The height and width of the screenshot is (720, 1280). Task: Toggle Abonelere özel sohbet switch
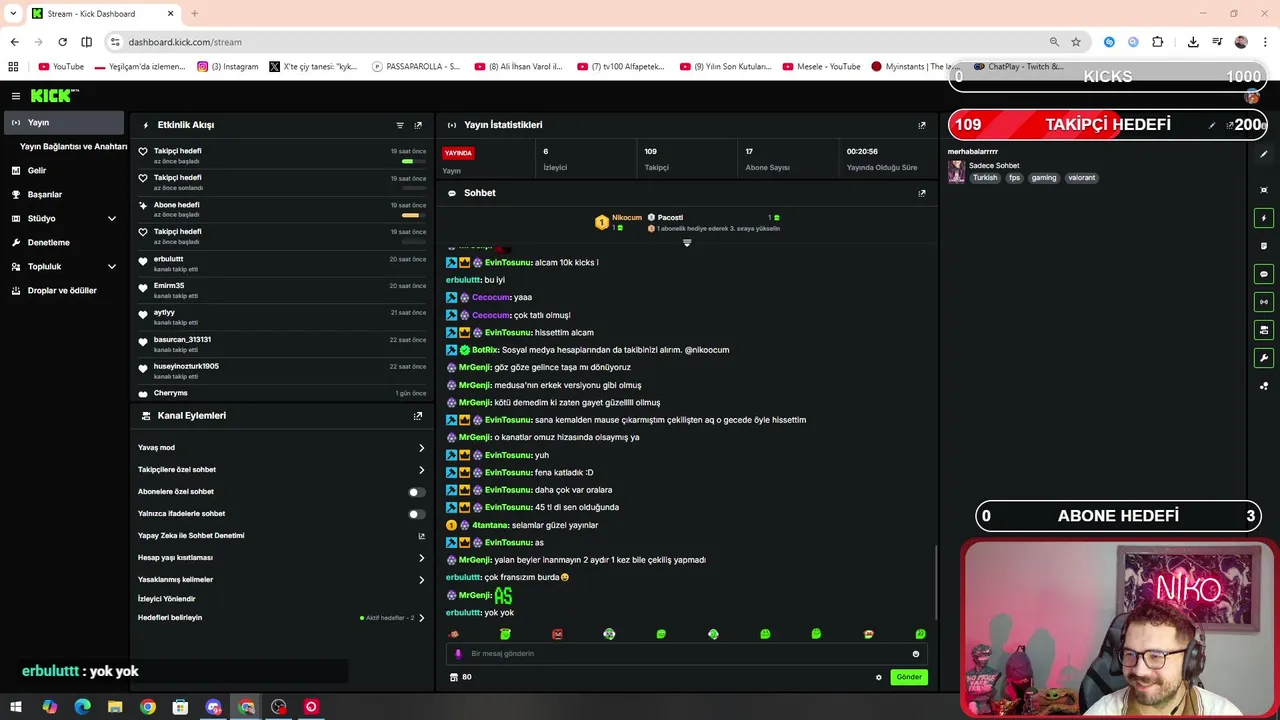[x=416, y=492]
